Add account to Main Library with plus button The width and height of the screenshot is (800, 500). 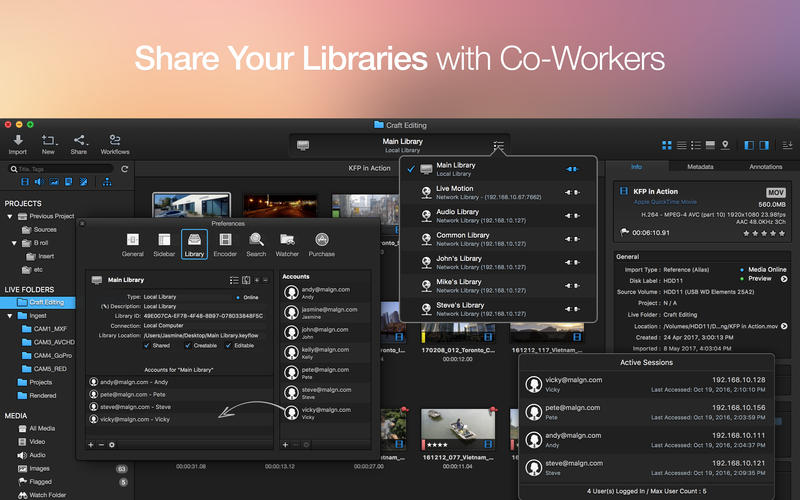[x=91, y=445]
